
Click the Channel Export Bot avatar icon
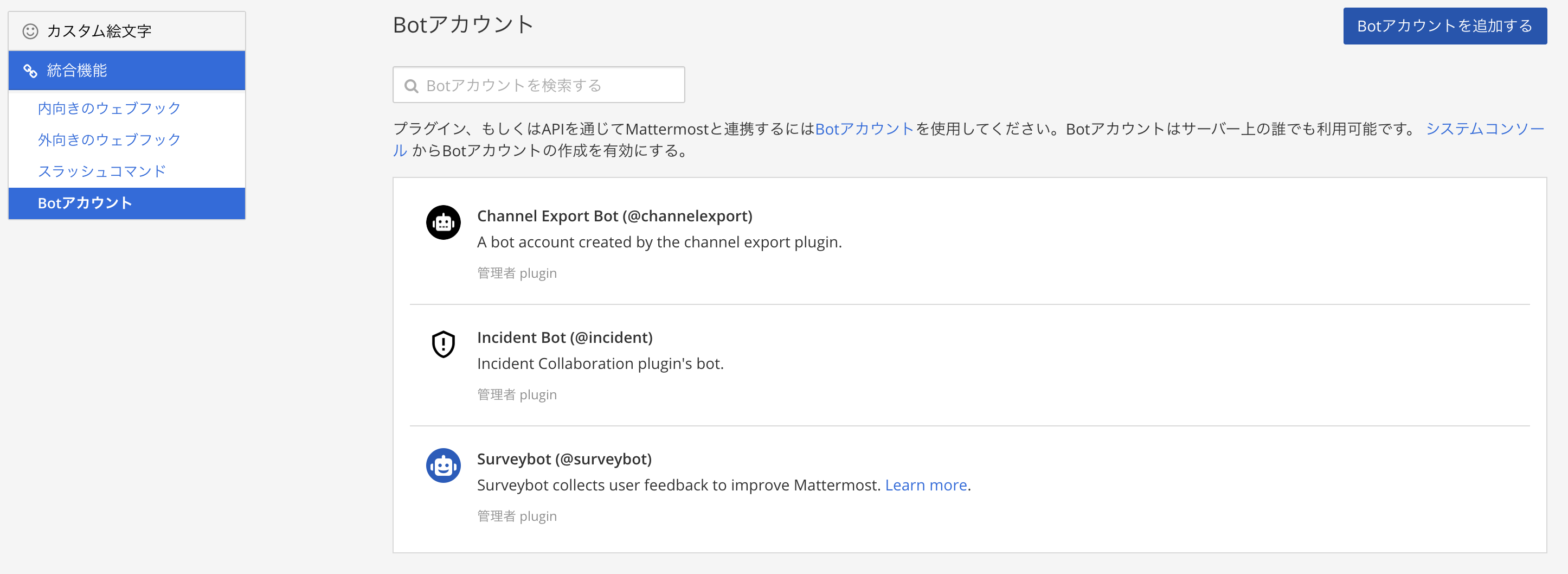[x=443, y=222]
